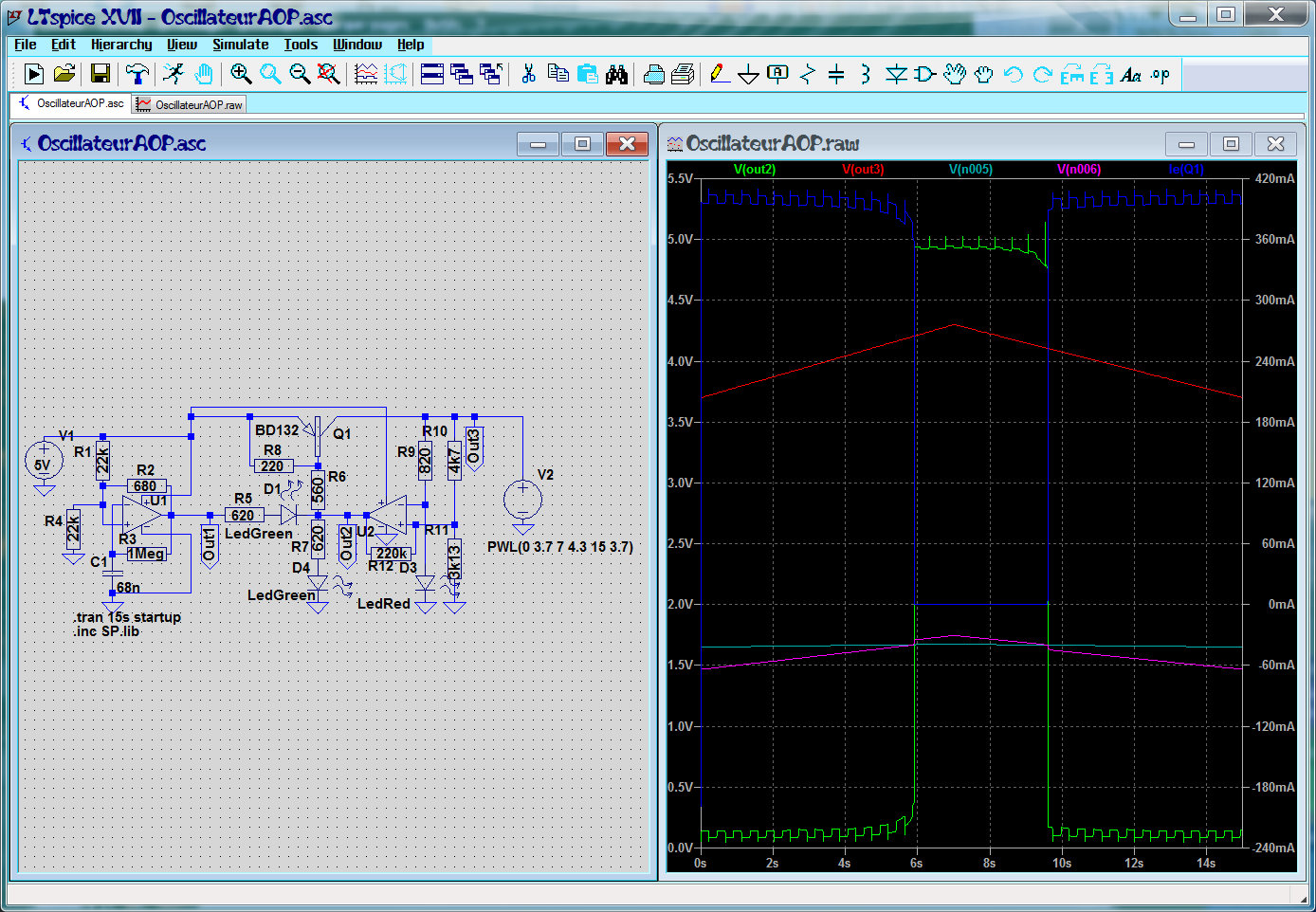The height and width of the screenshot is (912, 1316).
Task: Click the Copy toolbar icon
Action: pos(558,74)
